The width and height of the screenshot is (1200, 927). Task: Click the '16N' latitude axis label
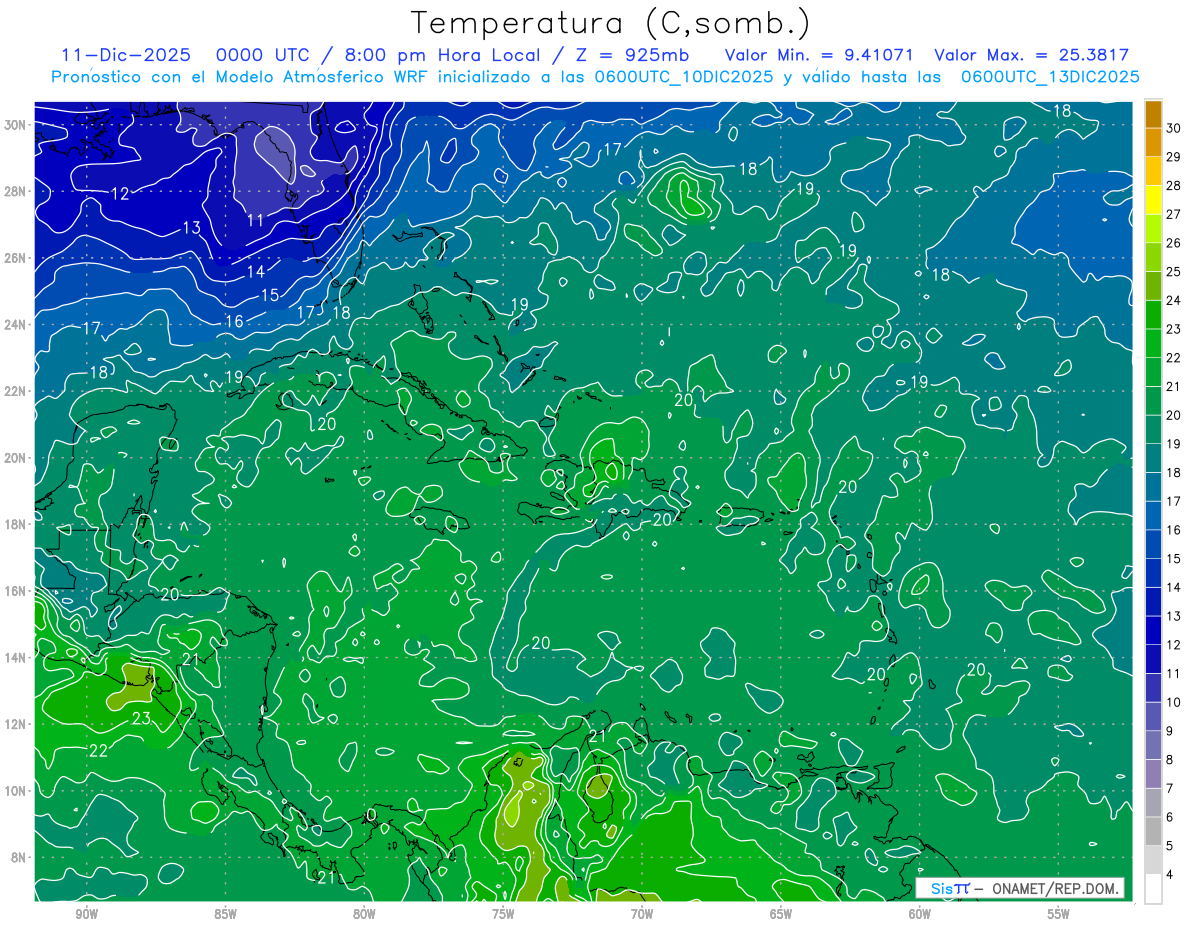click(x=17, y=591)
